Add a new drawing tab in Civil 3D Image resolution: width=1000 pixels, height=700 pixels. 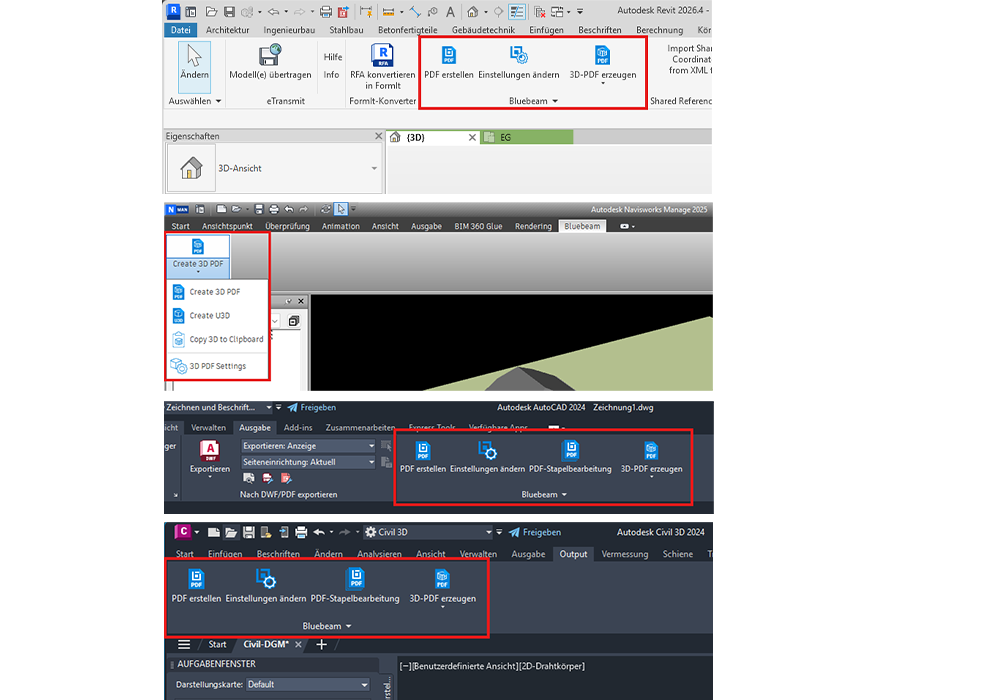click(x=321, y=645)
